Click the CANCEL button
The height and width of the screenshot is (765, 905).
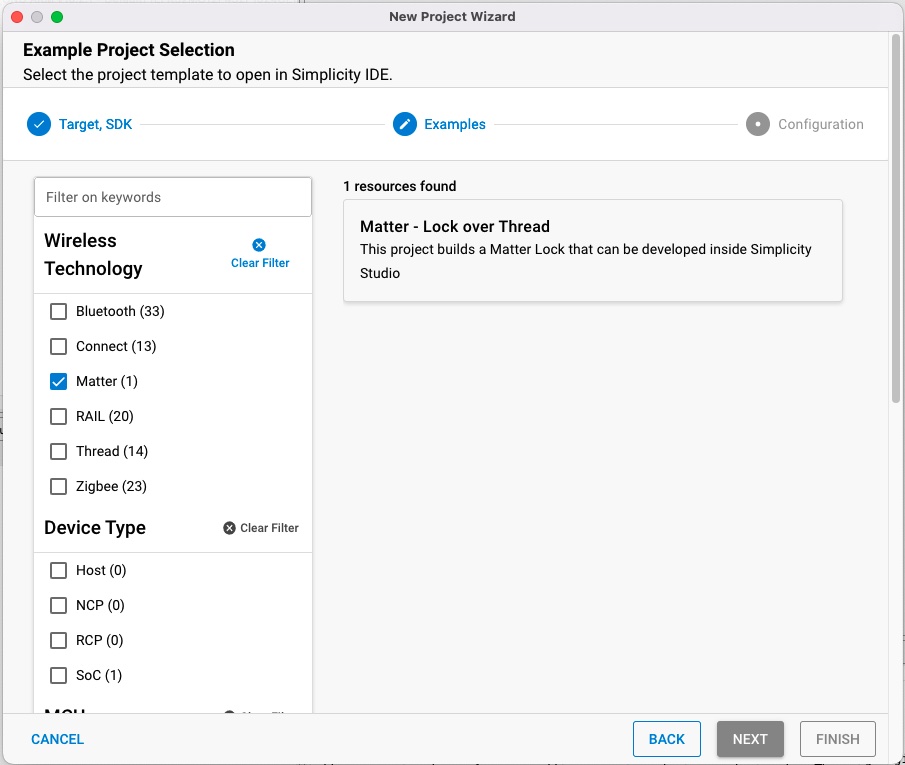(x=57, y=739)
